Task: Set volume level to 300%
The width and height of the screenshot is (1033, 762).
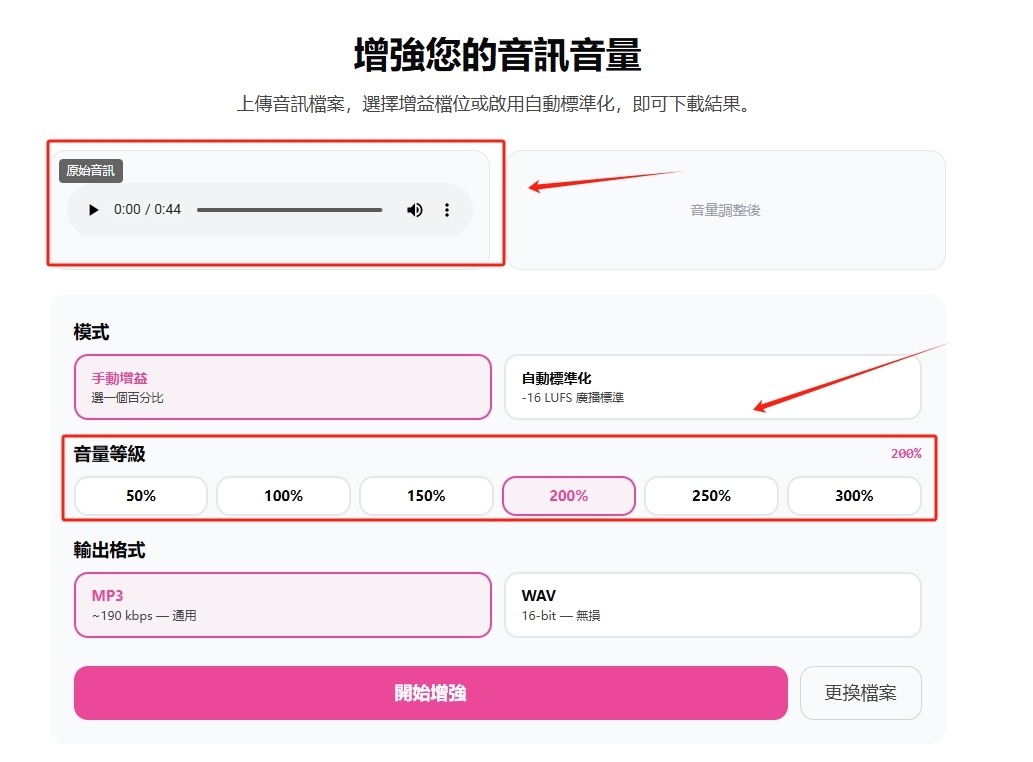Action: pos(854,496)
